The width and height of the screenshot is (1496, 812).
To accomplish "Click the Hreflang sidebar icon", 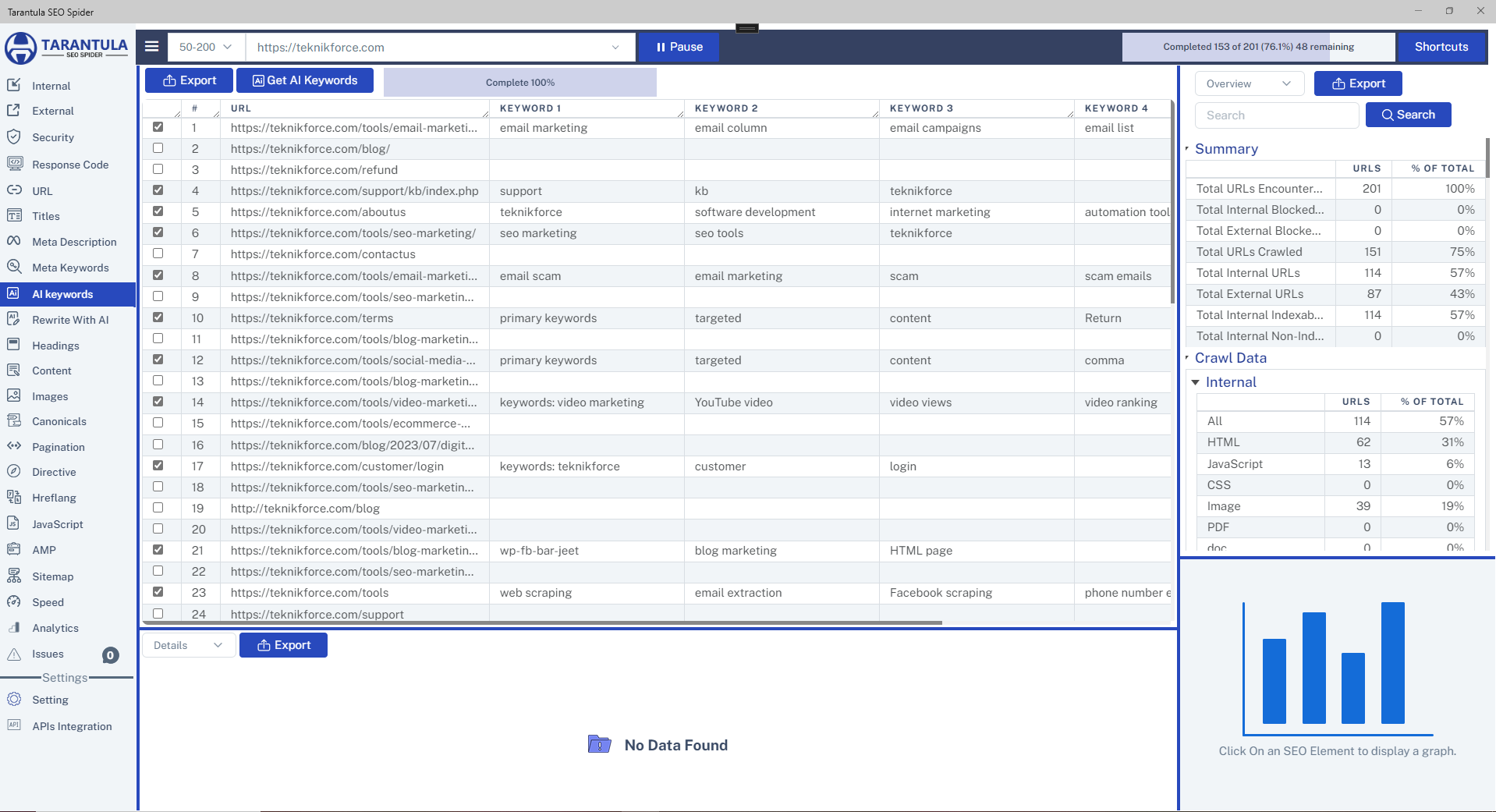I will 13,498.
